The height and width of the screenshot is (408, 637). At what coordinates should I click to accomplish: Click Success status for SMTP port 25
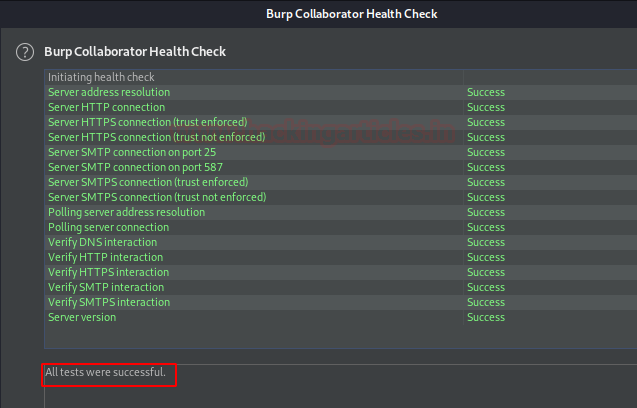pyautogui.click(x=486, y=152)
